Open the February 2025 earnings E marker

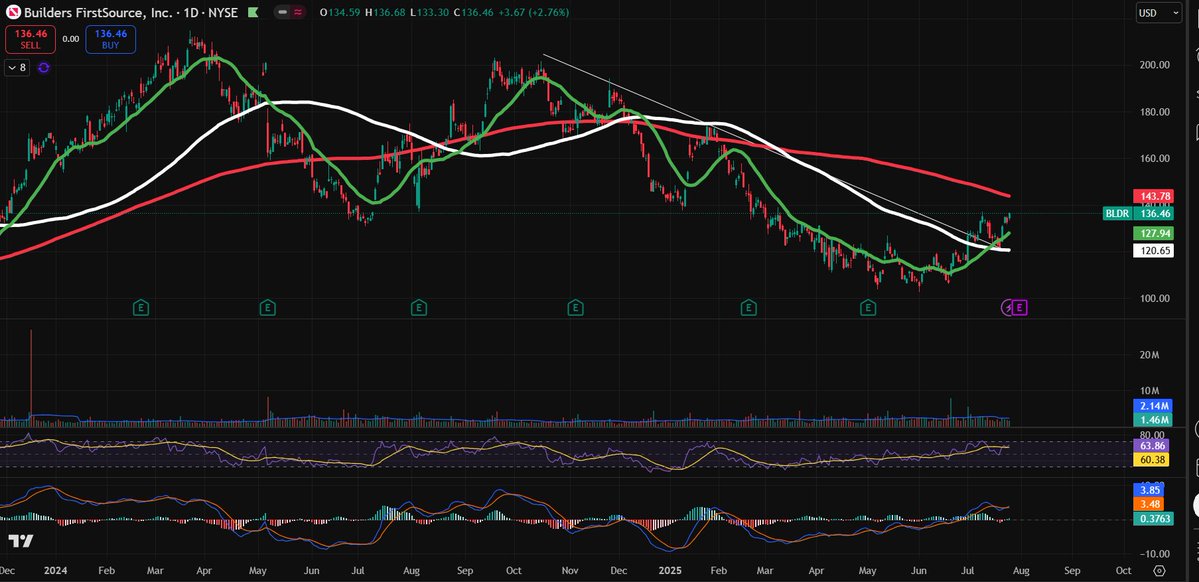749,307
